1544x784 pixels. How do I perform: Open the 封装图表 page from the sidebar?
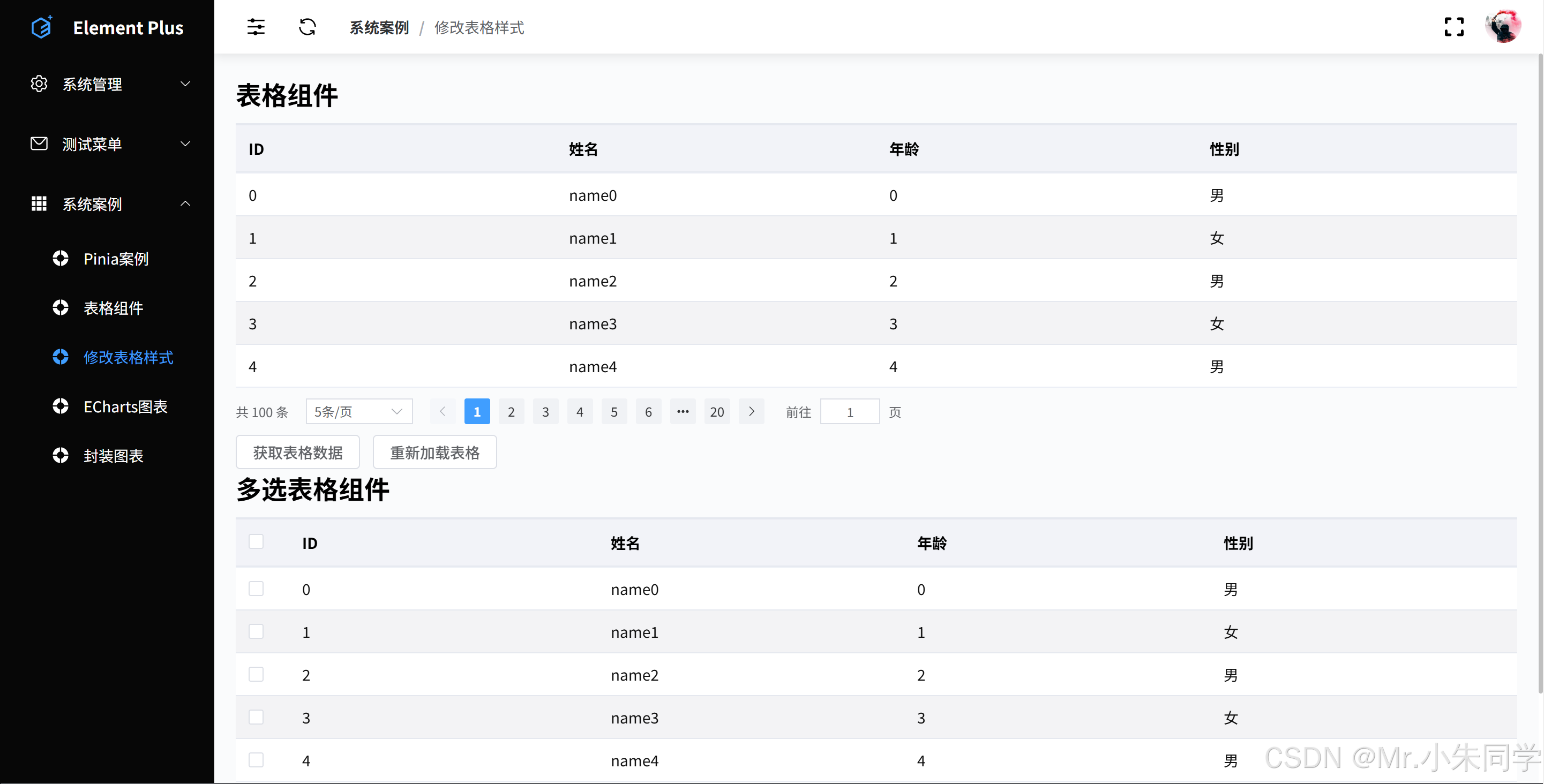click(x=114, y=455)
